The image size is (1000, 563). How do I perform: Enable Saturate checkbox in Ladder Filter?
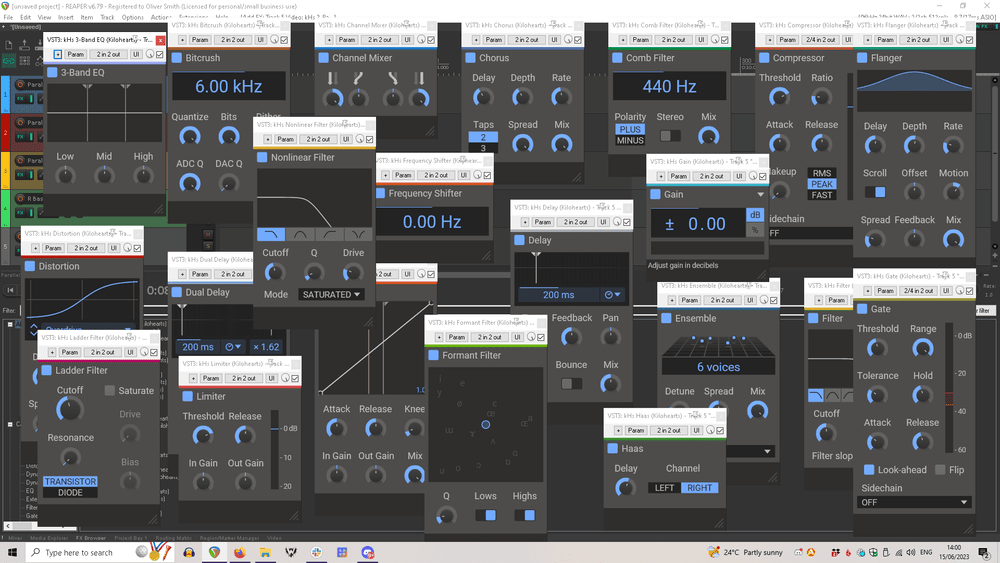tap(110, 390)
